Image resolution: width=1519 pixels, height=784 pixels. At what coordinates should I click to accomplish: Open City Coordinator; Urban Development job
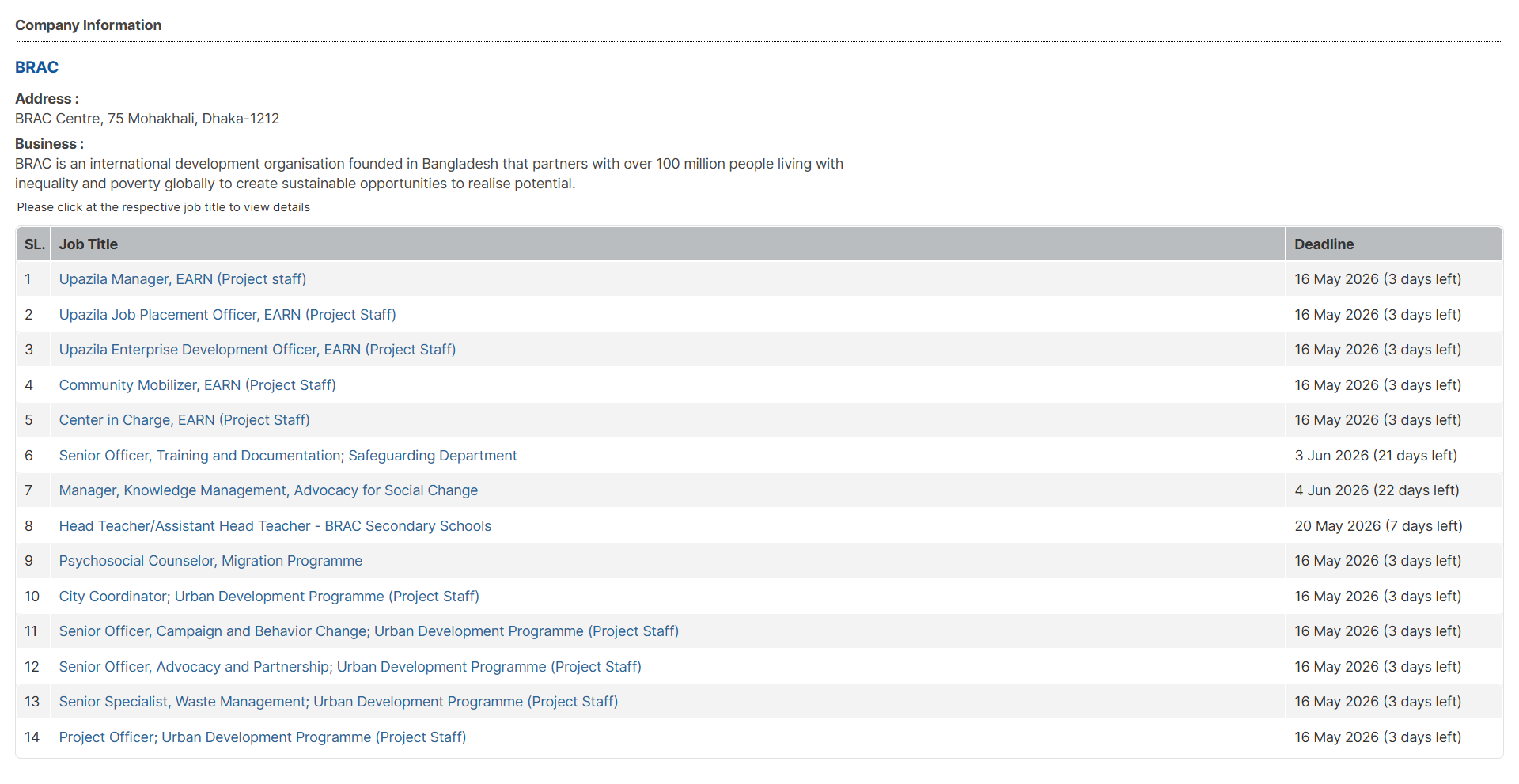[269, 597]
